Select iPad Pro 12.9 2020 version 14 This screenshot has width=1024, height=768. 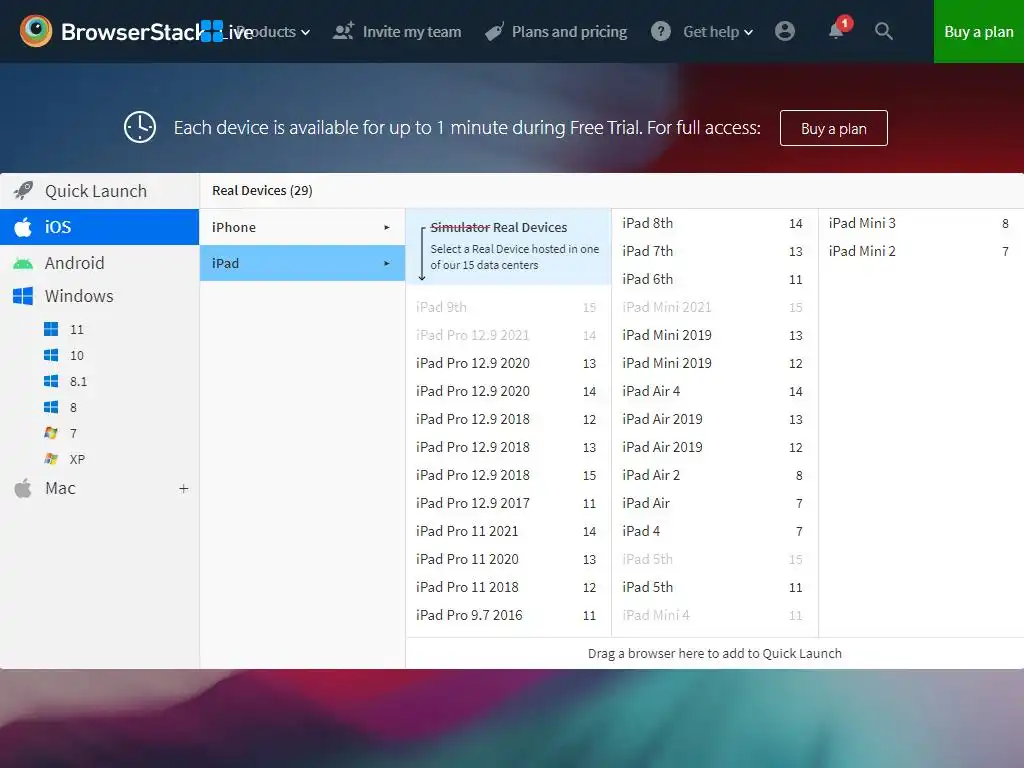[x=506, y=391]
